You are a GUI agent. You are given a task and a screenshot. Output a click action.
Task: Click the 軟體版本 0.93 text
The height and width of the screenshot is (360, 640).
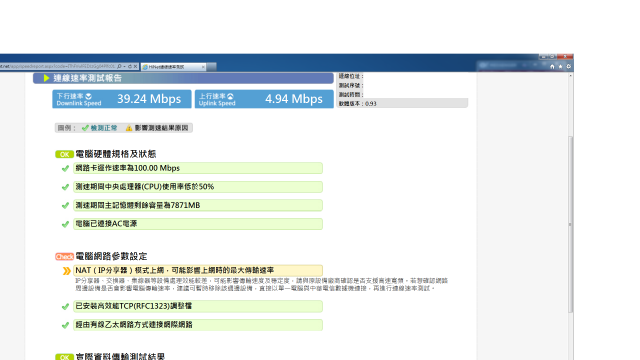tap(358, 104)
